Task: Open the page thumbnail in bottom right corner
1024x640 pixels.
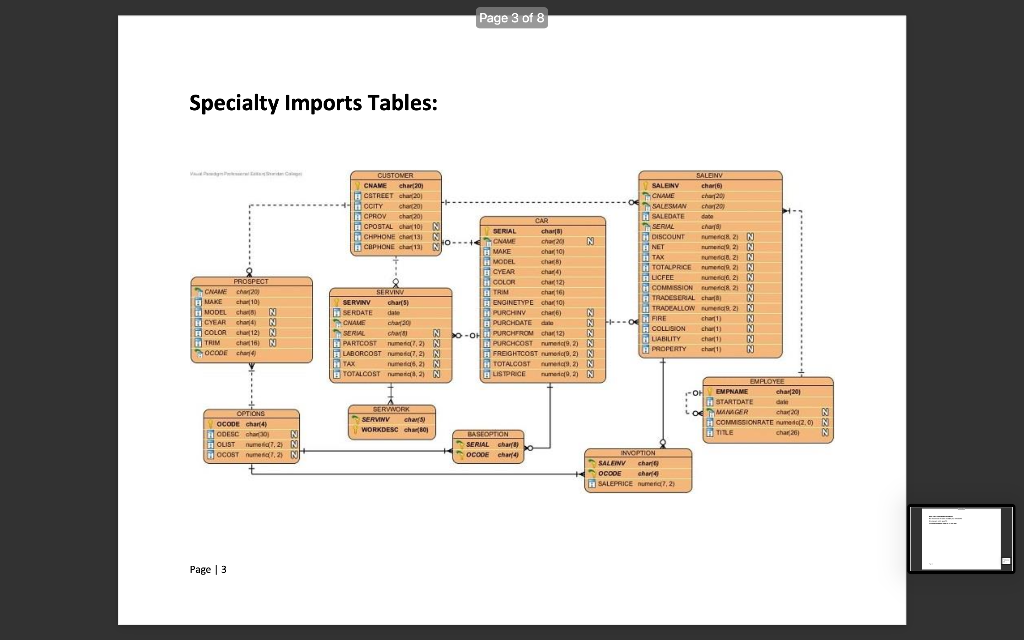Action: pos(960,540)
